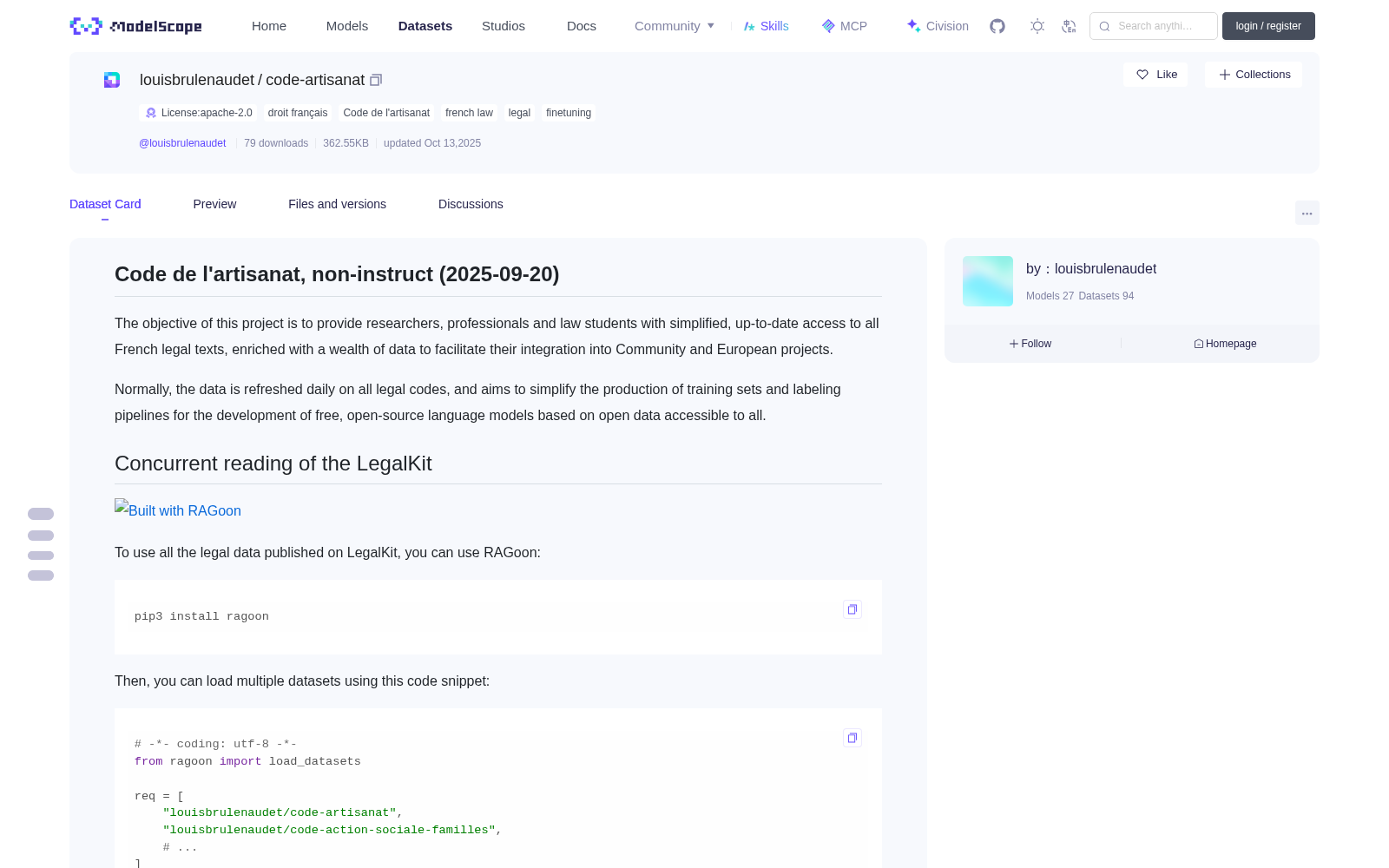Click Models 27 in author card

coord(1050,296)
